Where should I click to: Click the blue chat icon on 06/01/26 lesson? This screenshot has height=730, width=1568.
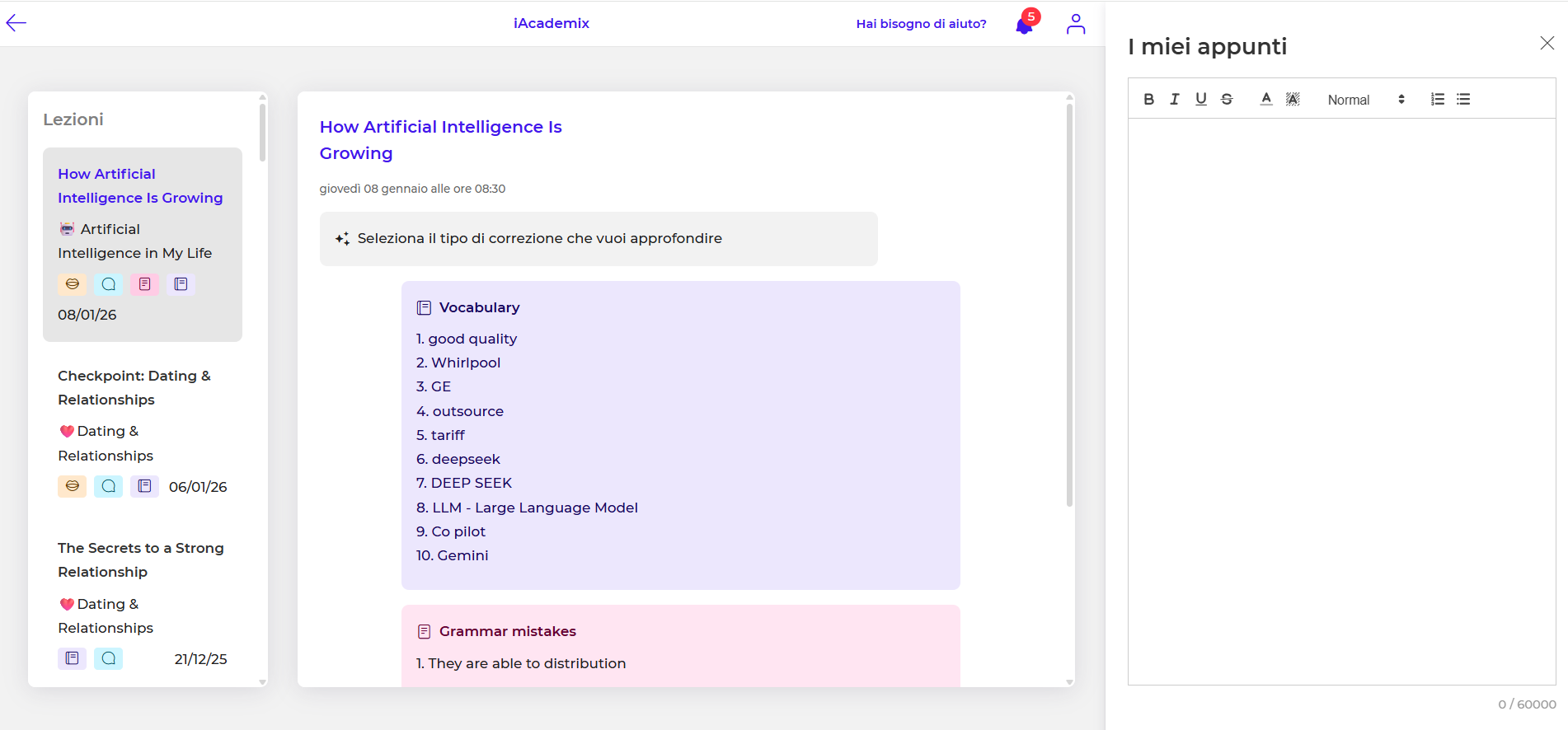(x=108, y=486)
